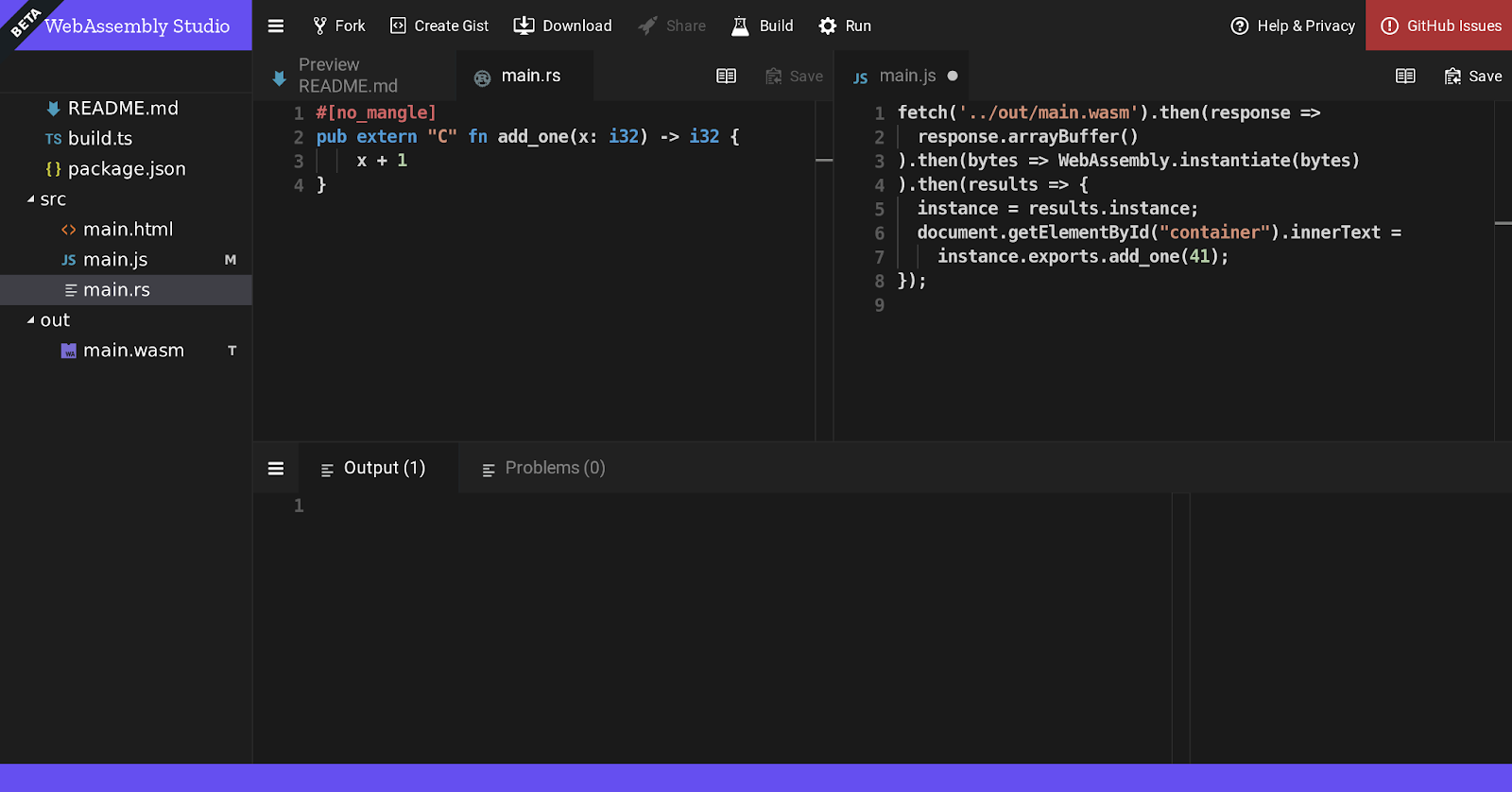Download the project files

562,26
